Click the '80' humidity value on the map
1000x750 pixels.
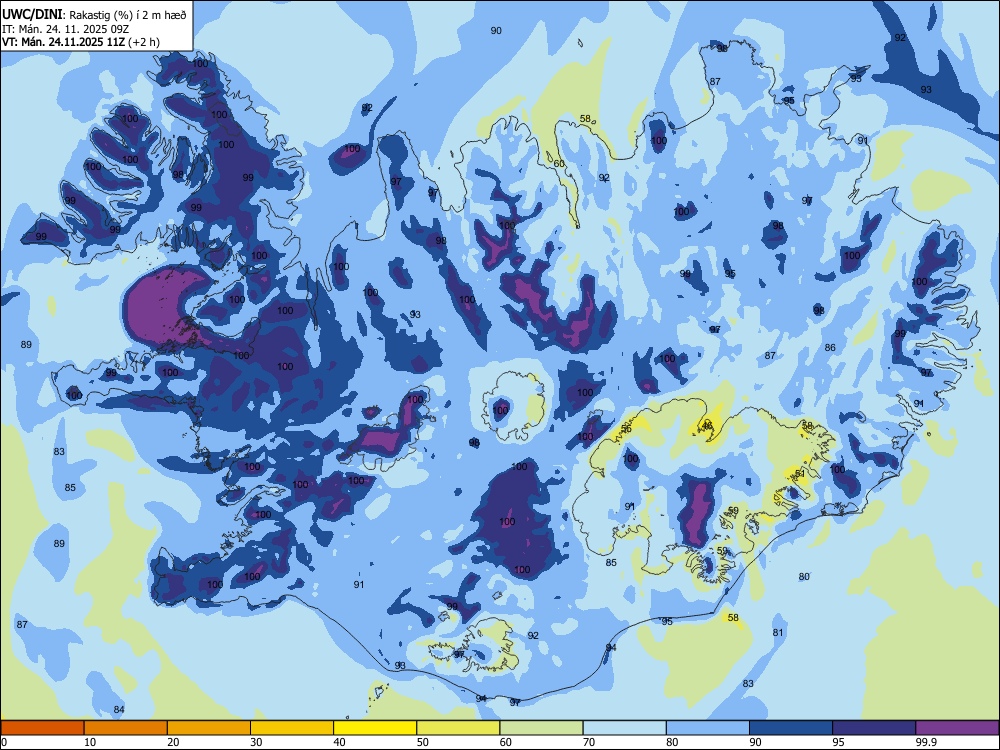point(804,577)
